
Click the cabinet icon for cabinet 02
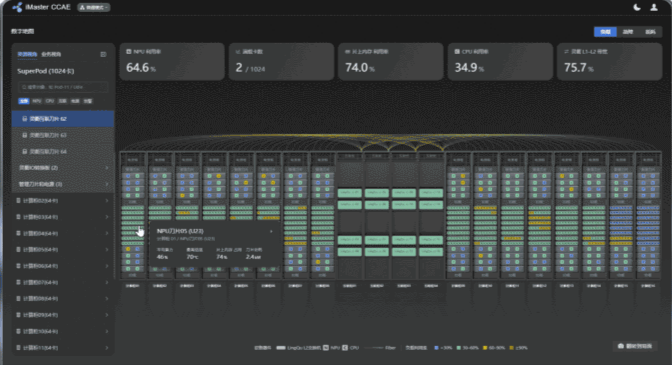(18, 200)
